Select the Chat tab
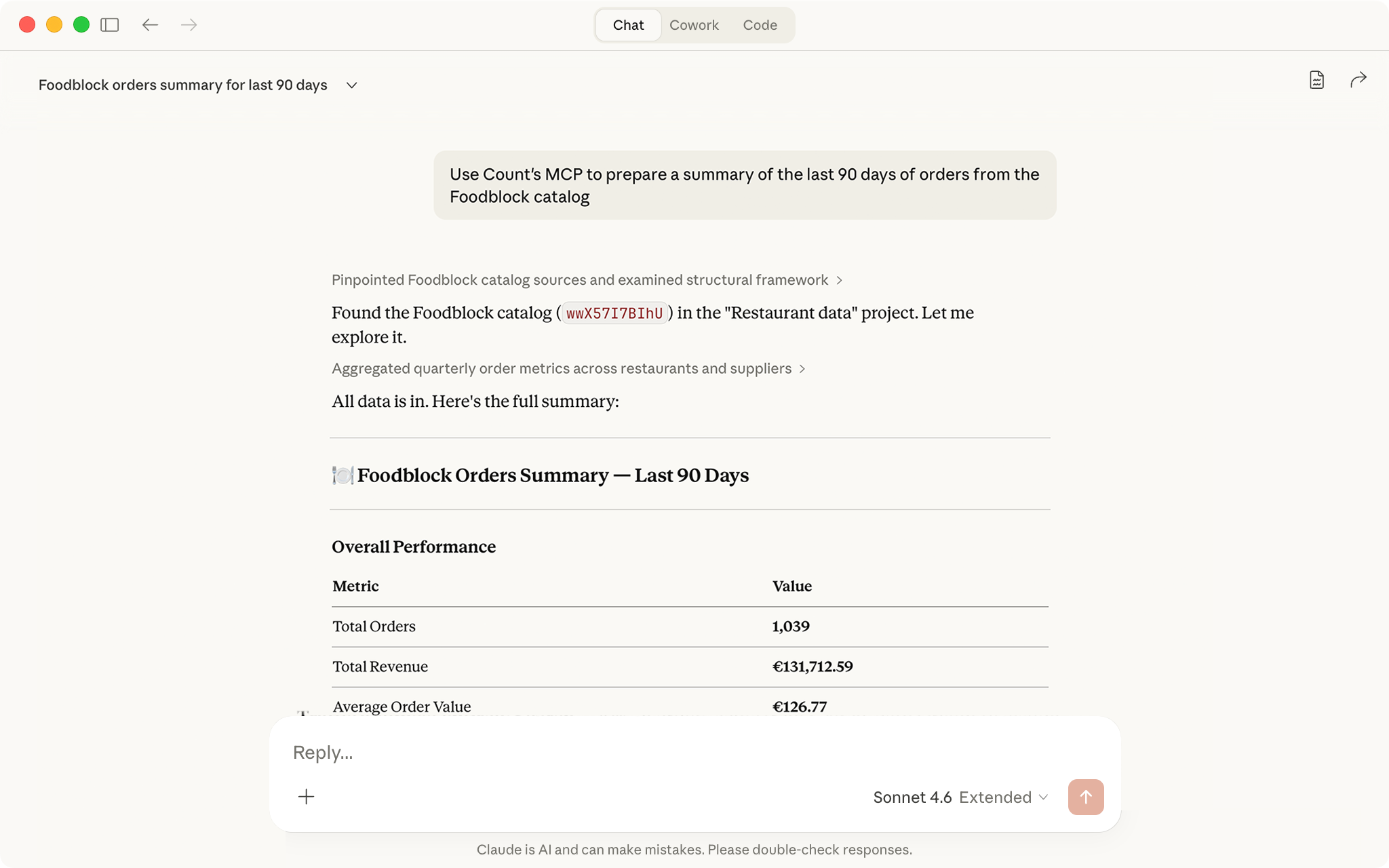This screenshot has height=868, width=1389. [628, 24]
